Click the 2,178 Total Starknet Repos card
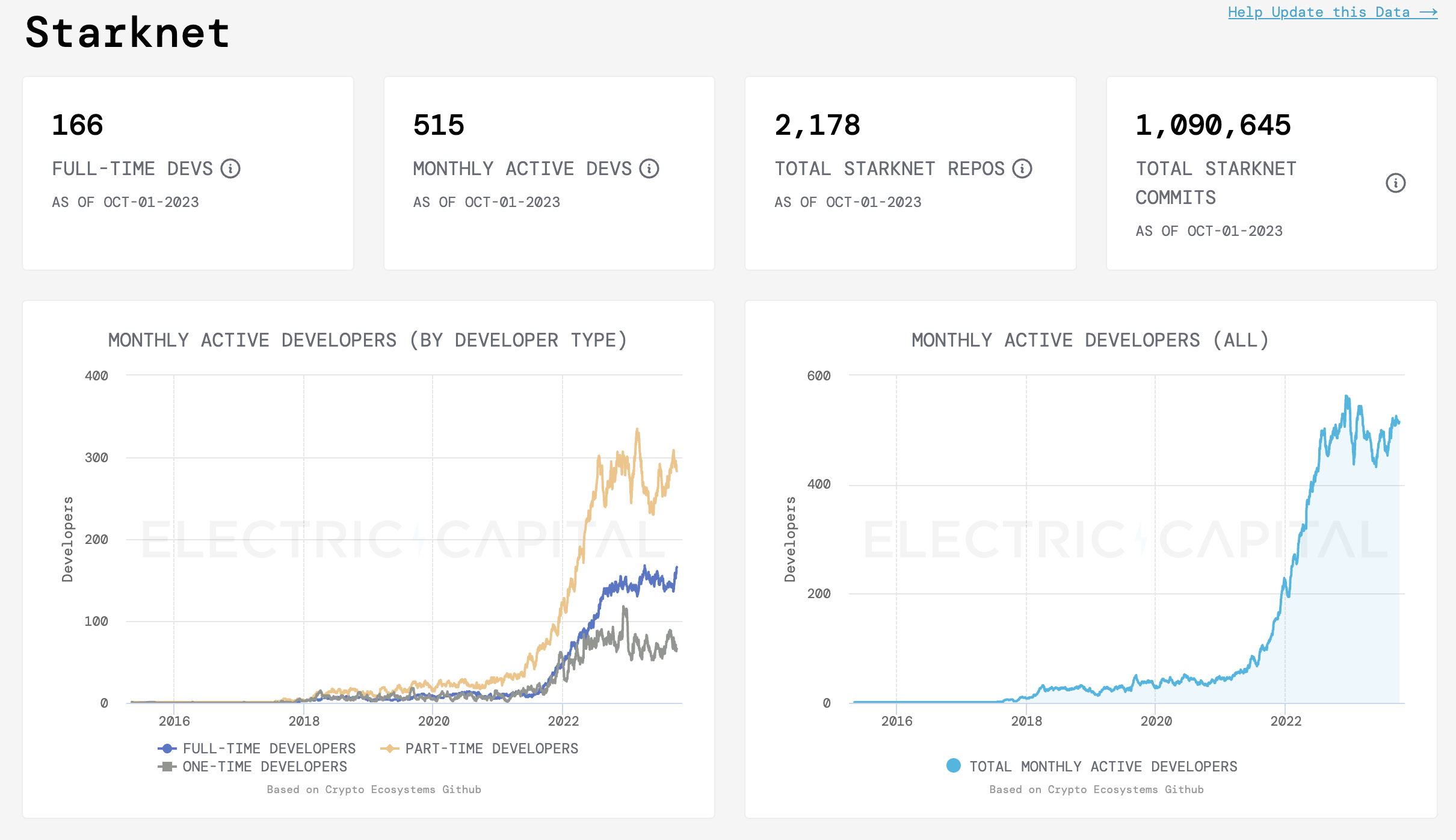1456x840 pixels. [910, 173]
